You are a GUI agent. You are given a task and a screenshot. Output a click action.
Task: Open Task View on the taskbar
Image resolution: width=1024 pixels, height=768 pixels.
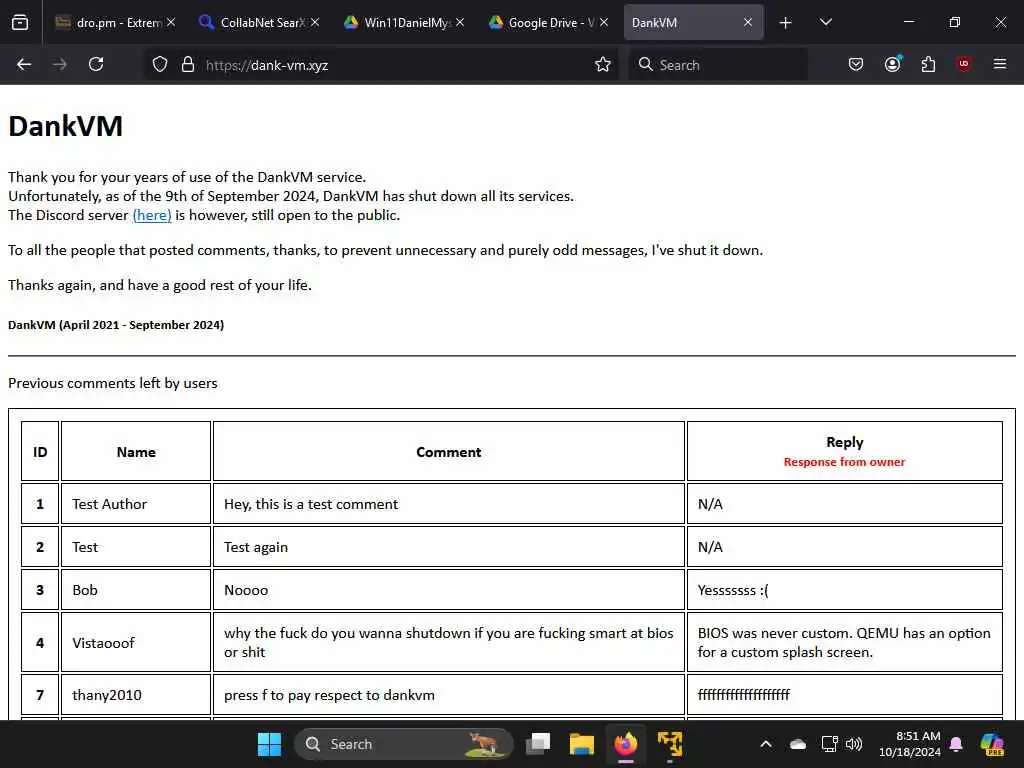pos(538,744)
